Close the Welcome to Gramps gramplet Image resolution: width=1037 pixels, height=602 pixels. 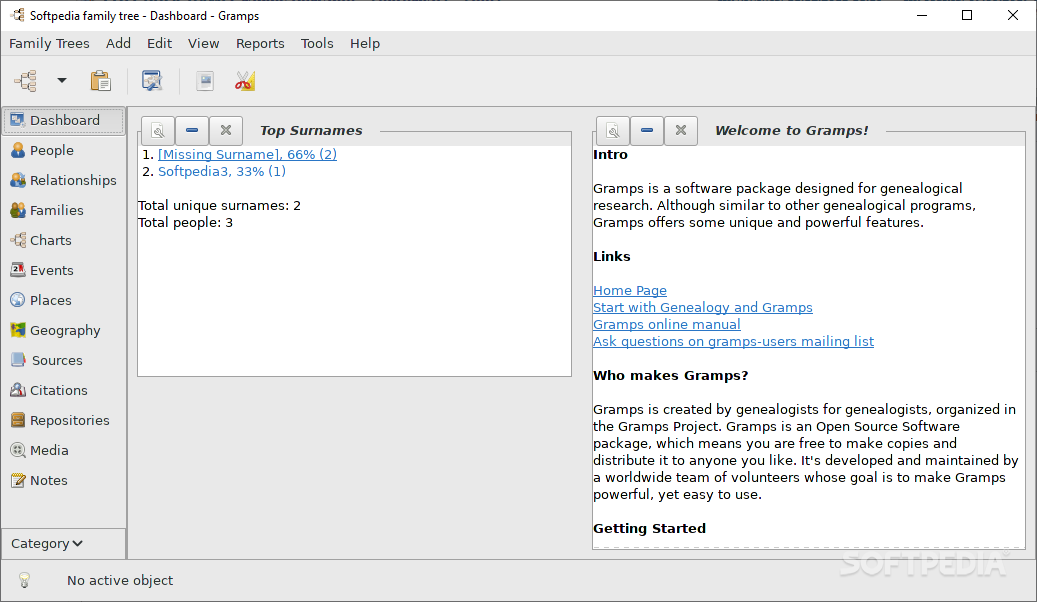click(681, 130)
